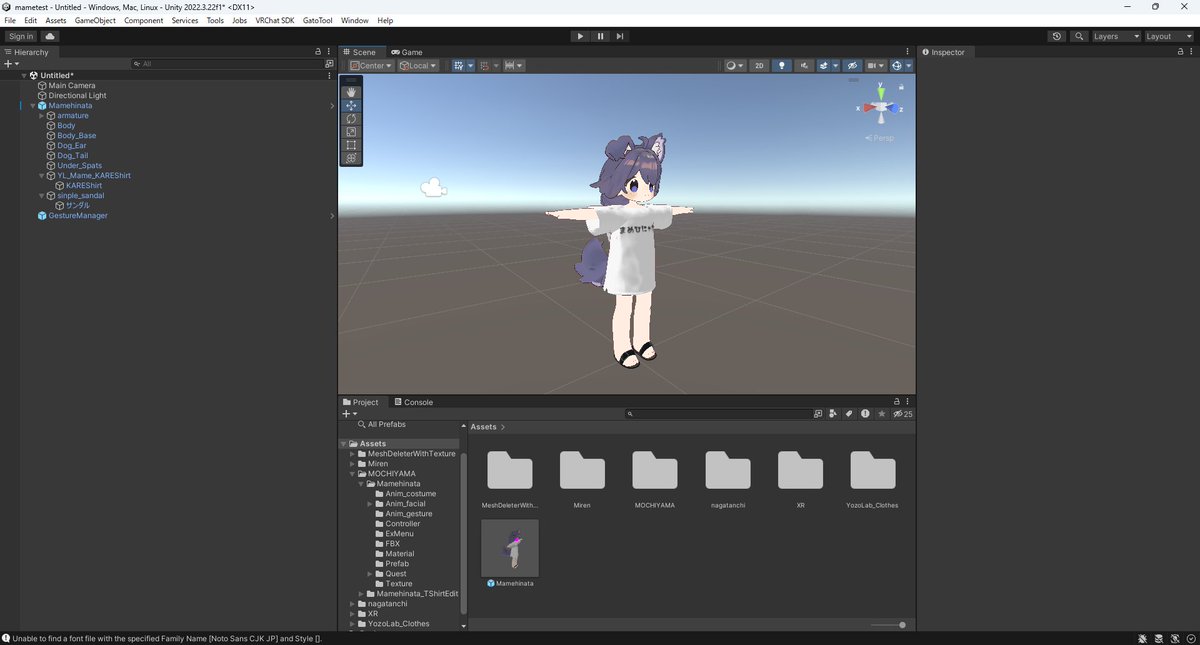Click the Play button
1200x645 pixels.
[580, 36]
